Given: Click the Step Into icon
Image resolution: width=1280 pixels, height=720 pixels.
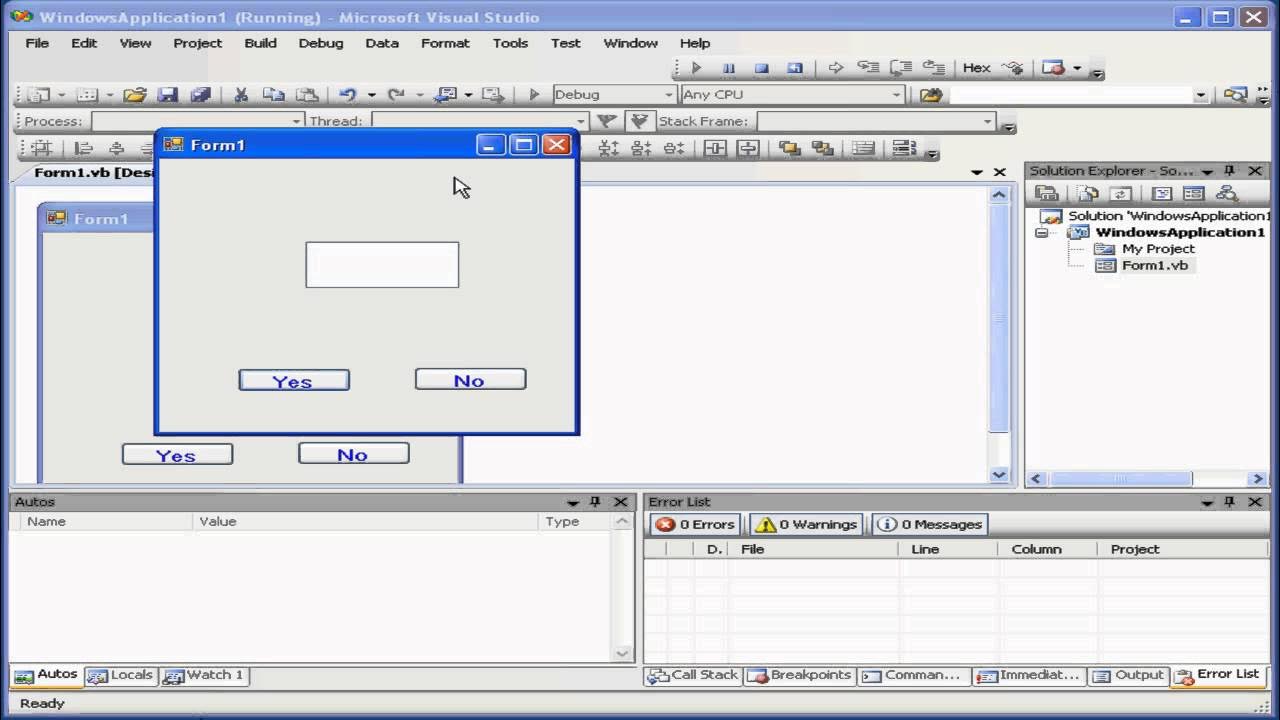Looking at the screenshot, I should (868, 68).
